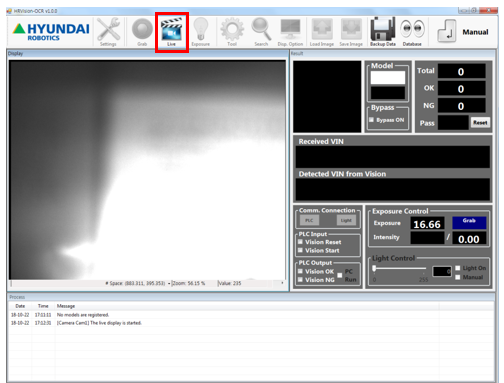Check the Manual light checkbox

[x=458, y=277]
